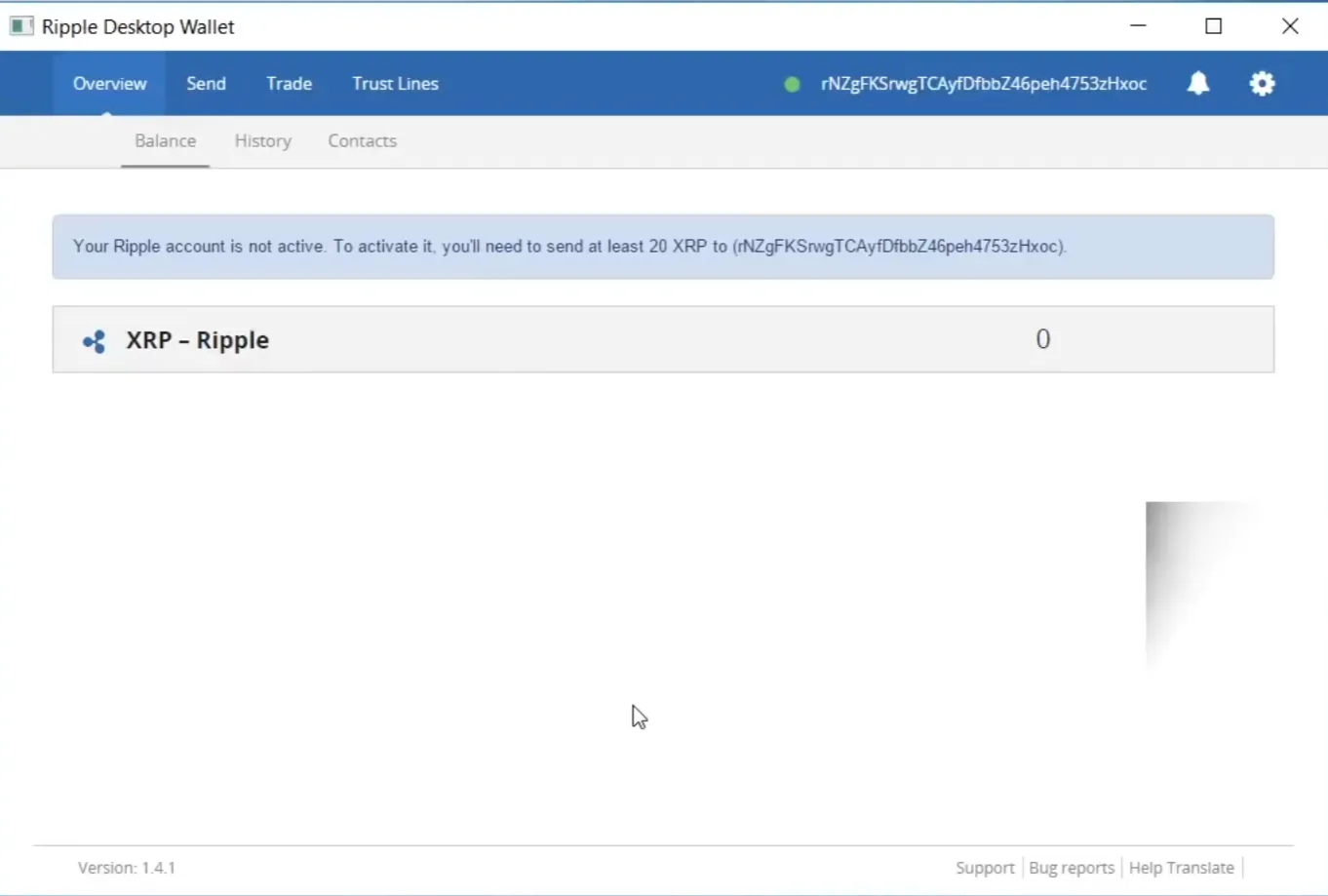Click the Version: 1.4.1 text

click(x=127, y=868)
